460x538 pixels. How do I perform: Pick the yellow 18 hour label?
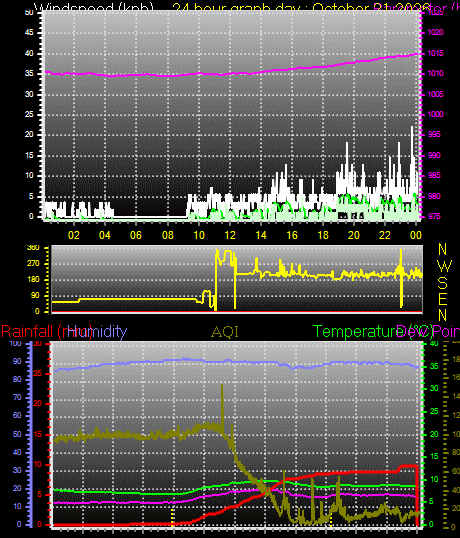(x=323, y=235)
